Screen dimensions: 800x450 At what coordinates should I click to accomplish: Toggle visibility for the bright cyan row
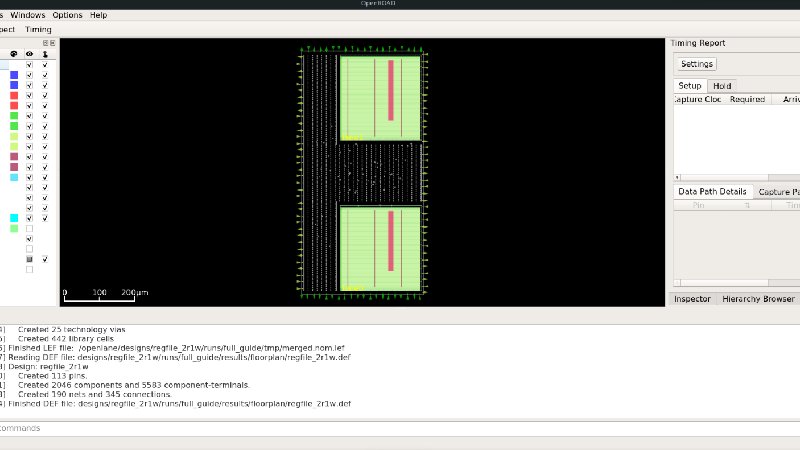(x=29, y=218)
